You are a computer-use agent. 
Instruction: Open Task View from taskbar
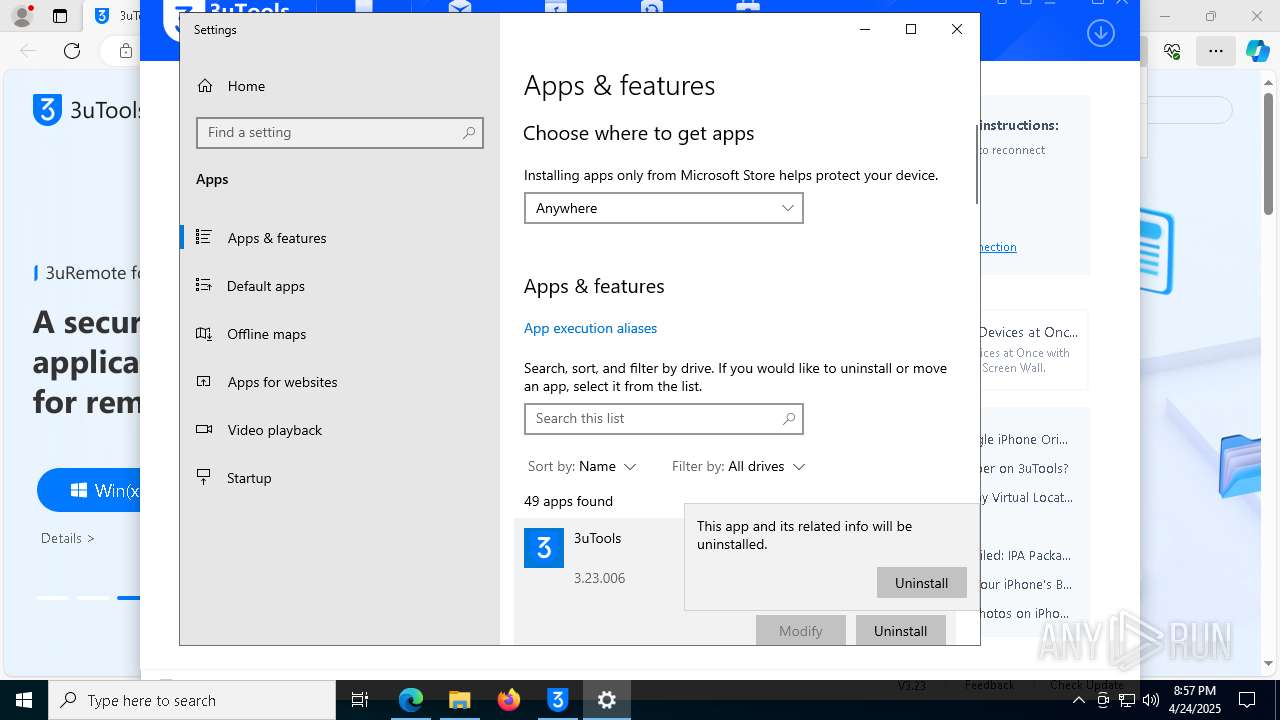click(360, 700)
